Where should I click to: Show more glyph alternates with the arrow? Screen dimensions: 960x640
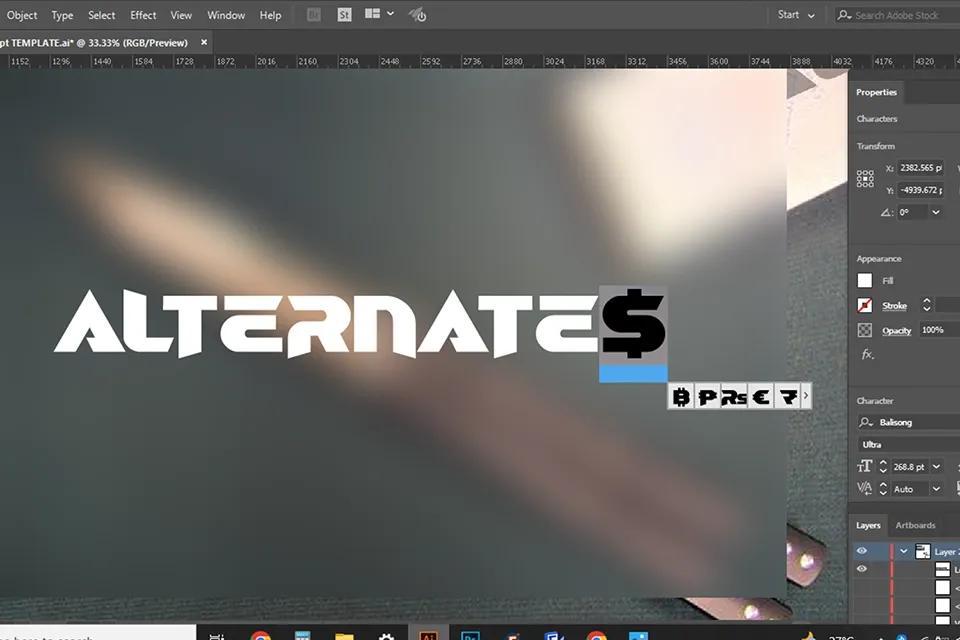pos(806,397)
